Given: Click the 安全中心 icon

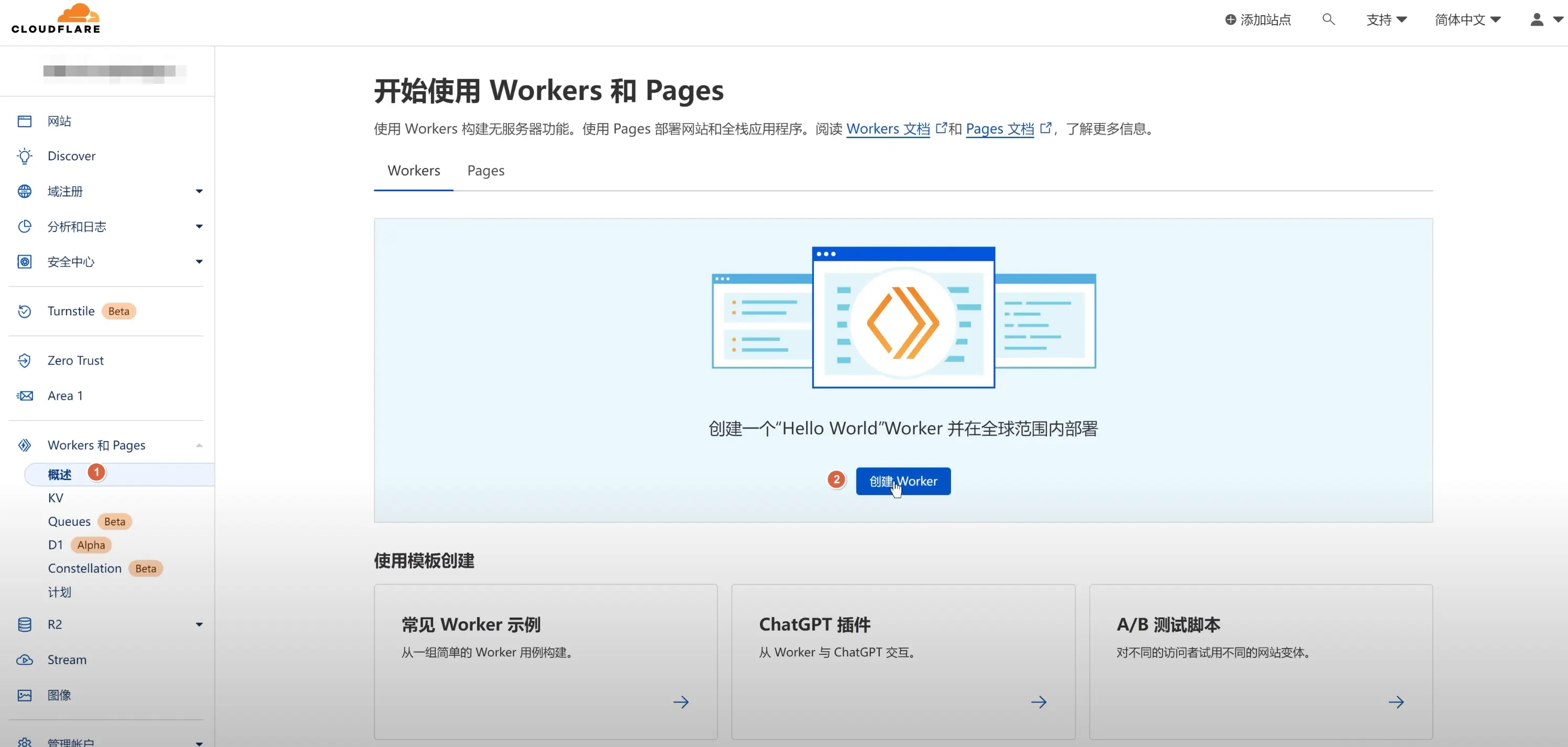Looking at the screenshot, I should tap(24, 262).
